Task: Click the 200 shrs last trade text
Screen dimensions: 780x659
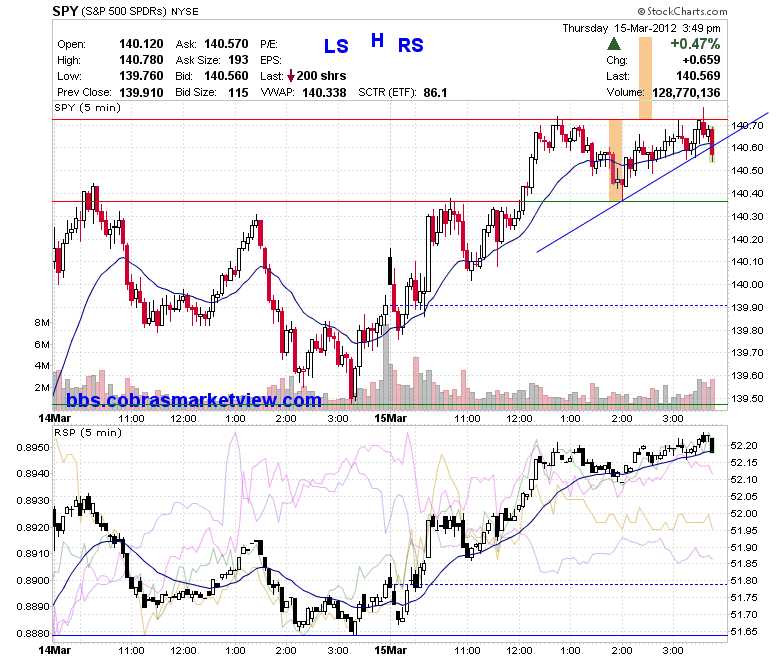Action: (321, 76)
